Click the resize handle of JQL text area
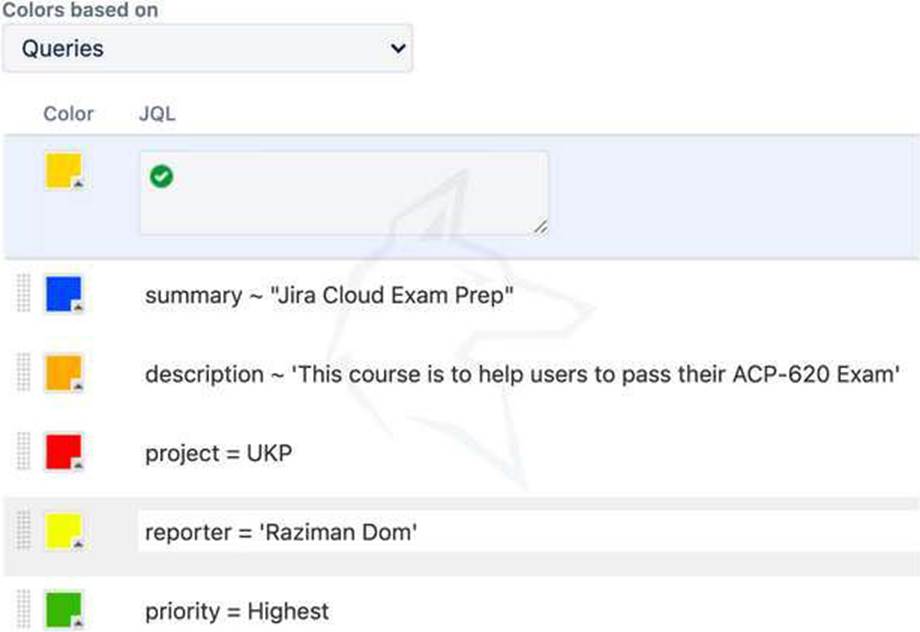This screenshot has height=632, width=920. (540, 227)
